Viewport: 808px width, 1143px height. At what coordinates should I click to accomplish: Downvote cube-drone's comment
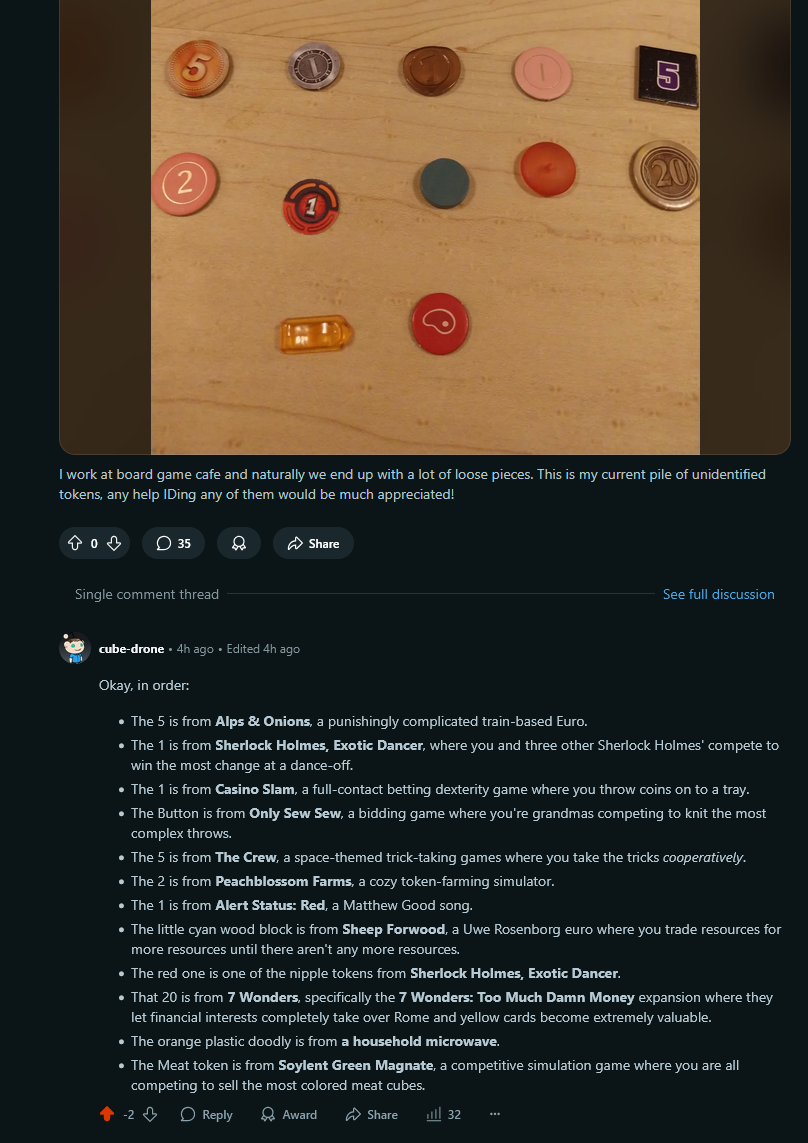click(x=149, y=1114)
